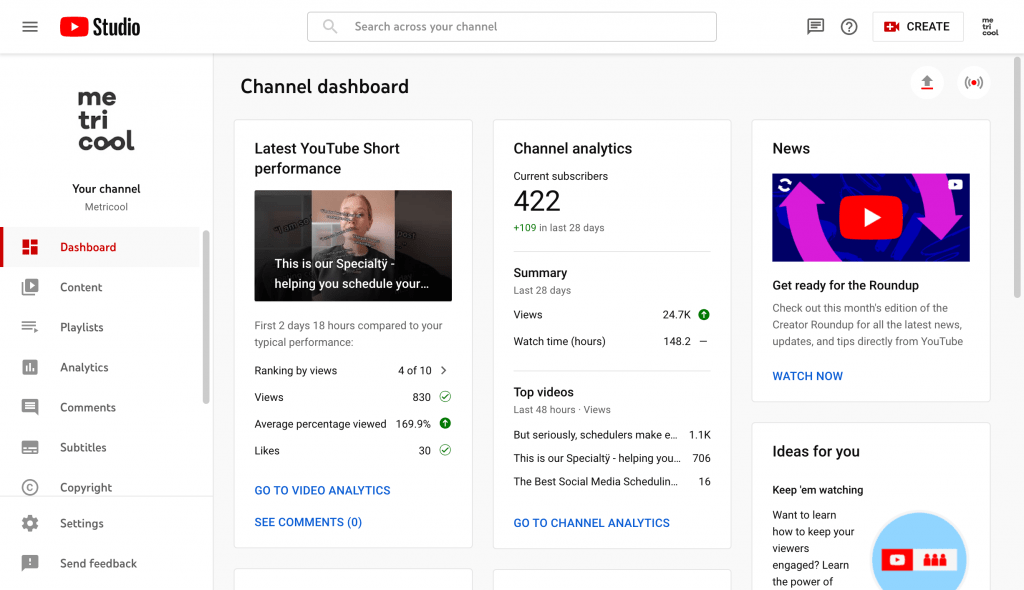Click the dash indicator beside Watch time 148.2
Image resolution: width=1024 pixels, height=590 pixels.
pos(703,341)
